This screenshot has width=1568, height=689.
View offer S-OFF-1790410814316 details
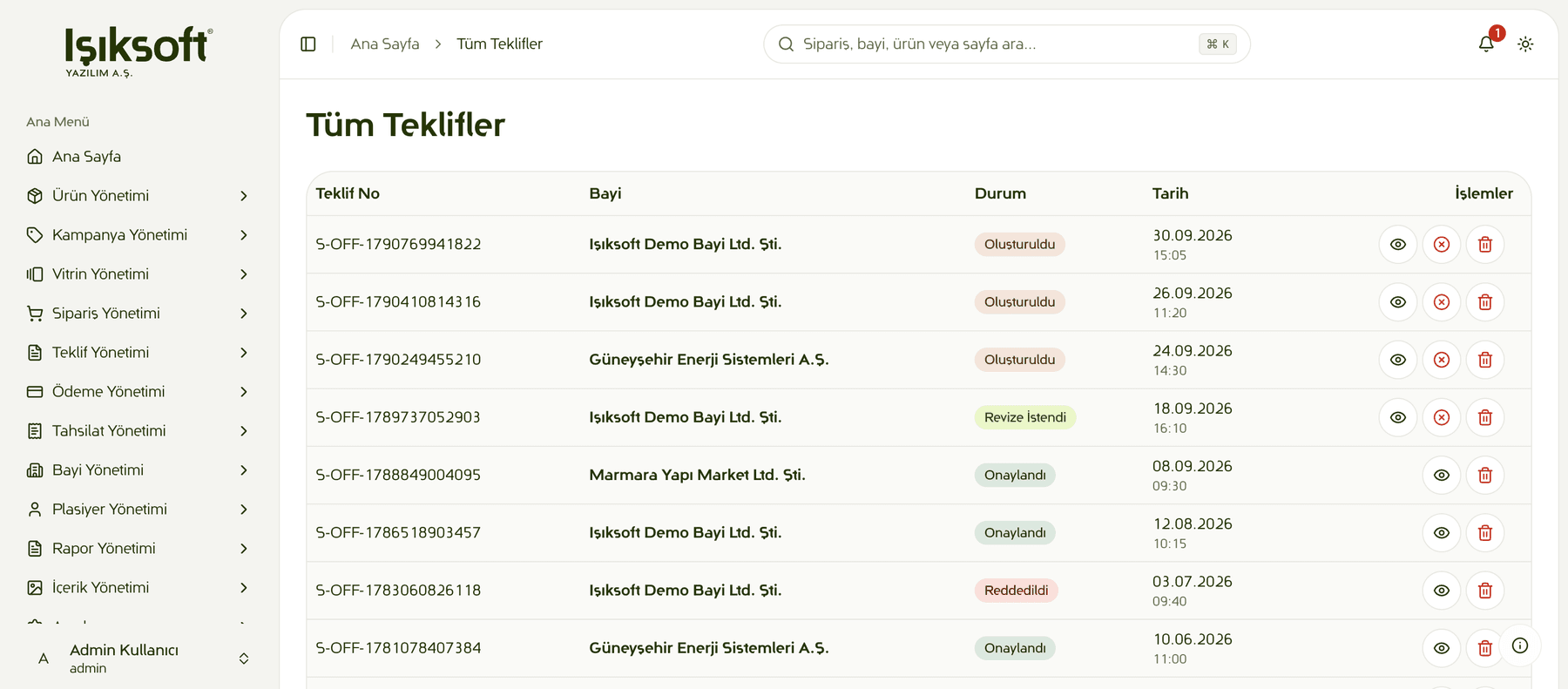[x=1398, y=302]
